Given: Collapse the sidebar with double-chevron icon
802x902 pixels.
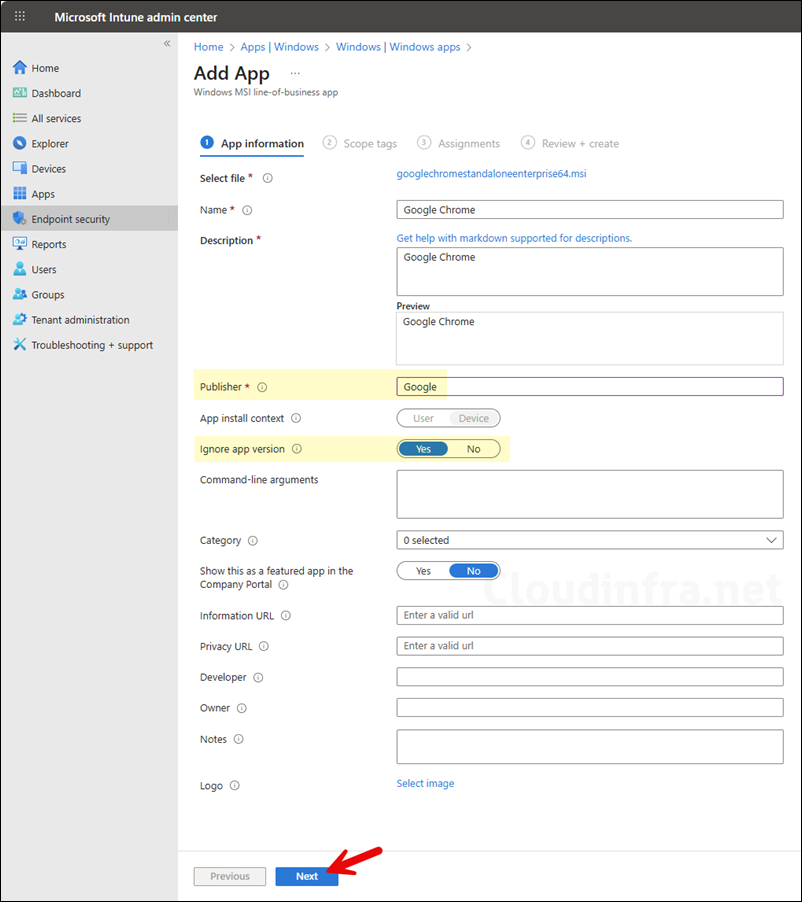Looking at the screenshot, I should (x=167, y=43).
